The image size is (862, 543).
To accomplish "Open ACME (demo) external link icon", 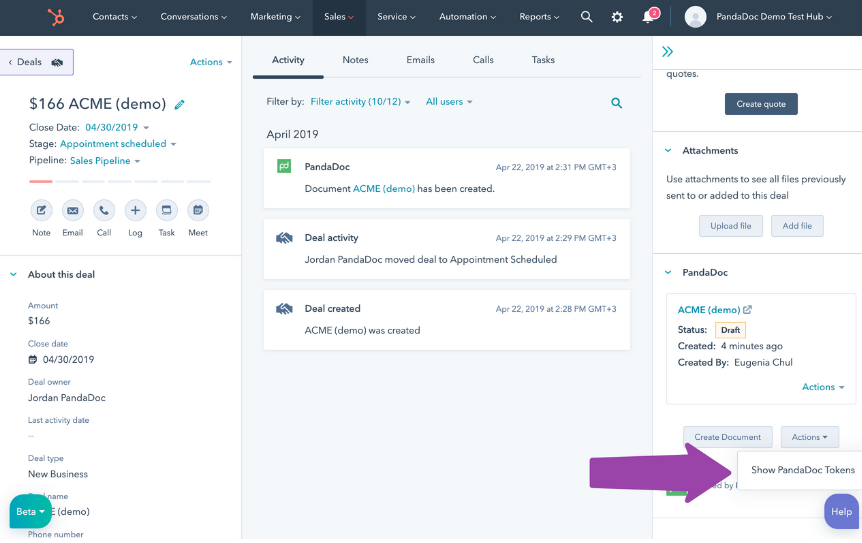I will point(747,310).
